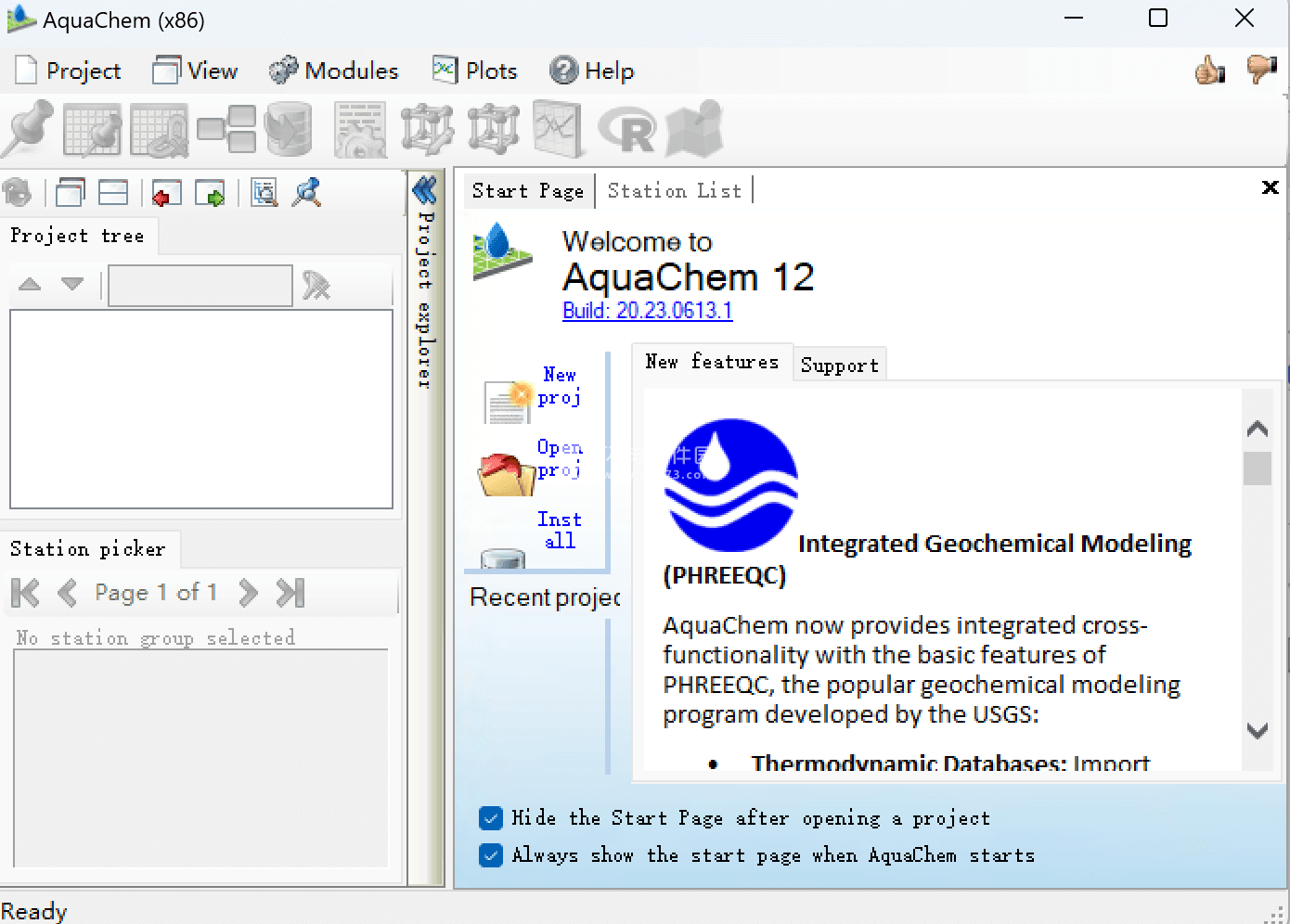Uncheck Hide the Start Page after opening
Screen dimensions: 1290x924
pos(491,818)
